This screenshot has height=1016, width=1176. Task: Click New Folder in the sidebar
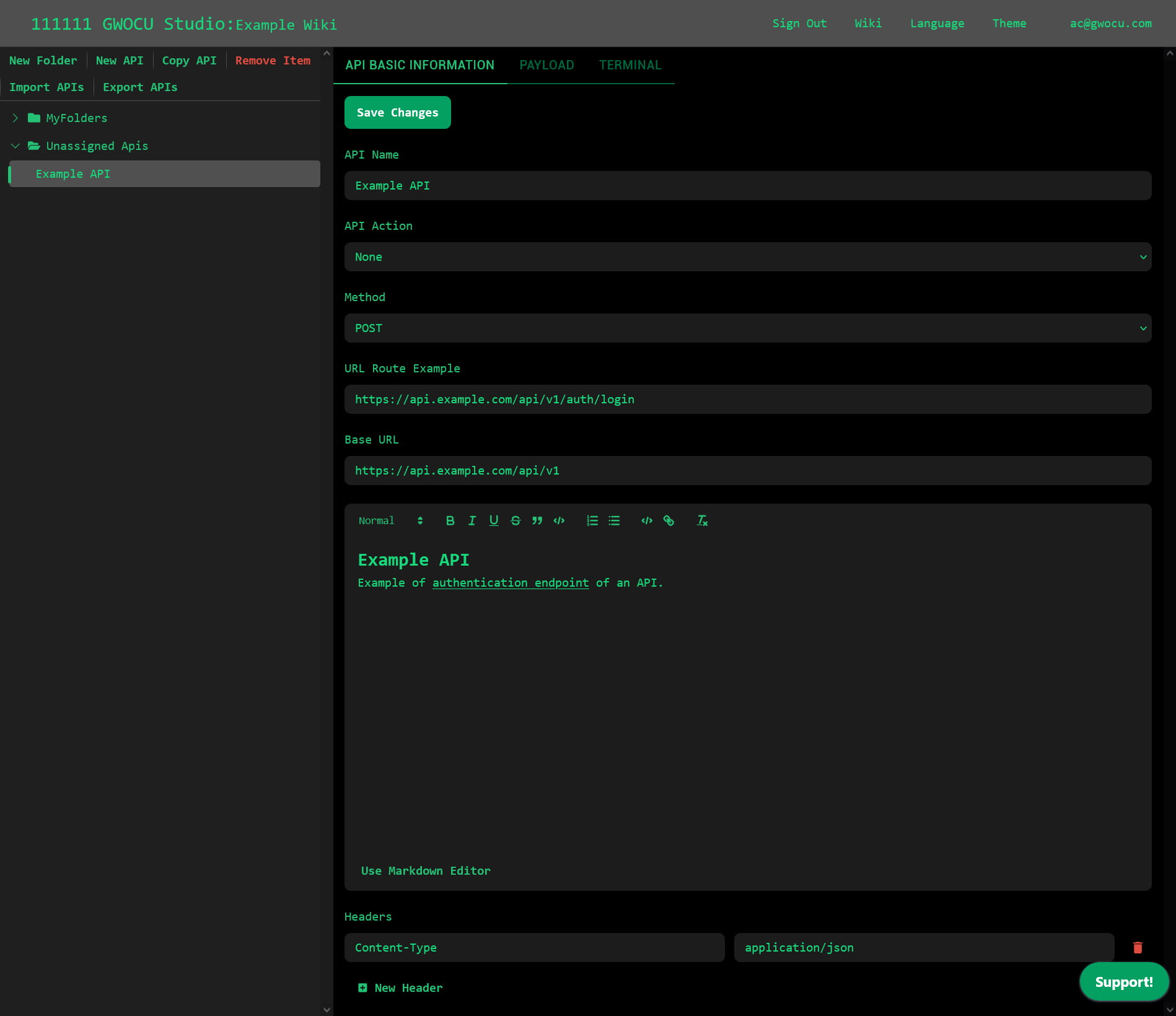(x=43, y=61)
